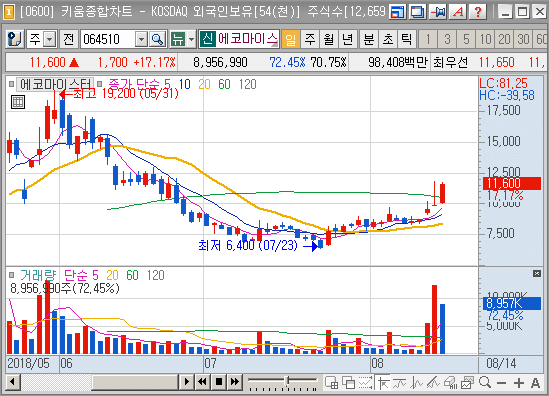Click the minus zoom-out icon in bottom toolbar
Image resolution: width=549 pixels, height=396 pixels.
click(x=501, y=383)
